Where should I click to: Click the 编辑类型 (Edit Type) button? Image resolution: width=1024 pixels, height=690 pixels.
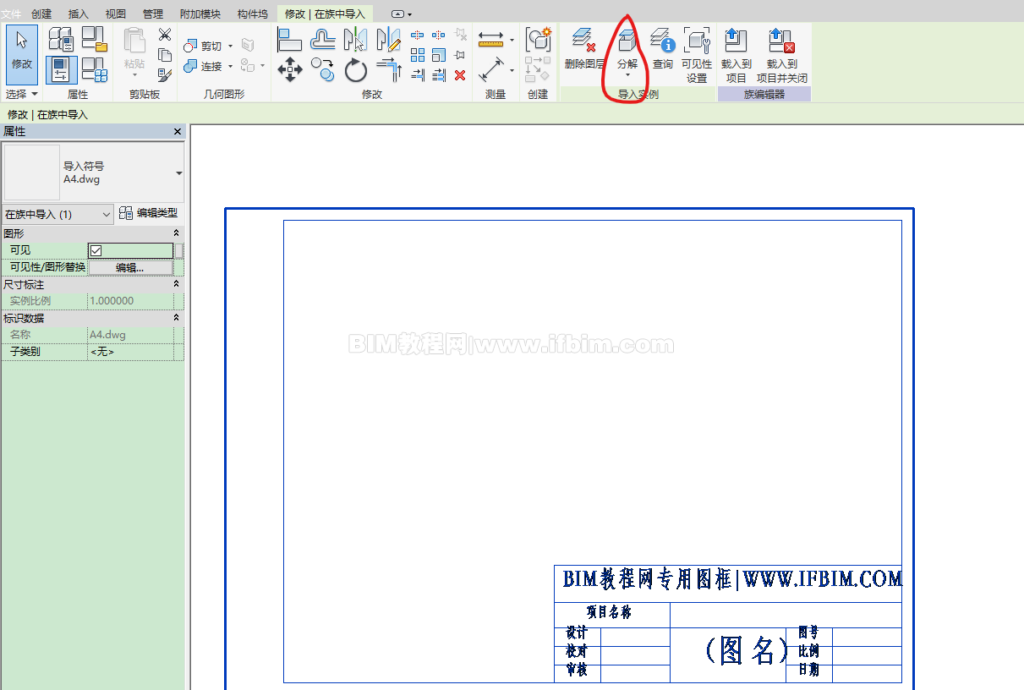tap(149, 213)
